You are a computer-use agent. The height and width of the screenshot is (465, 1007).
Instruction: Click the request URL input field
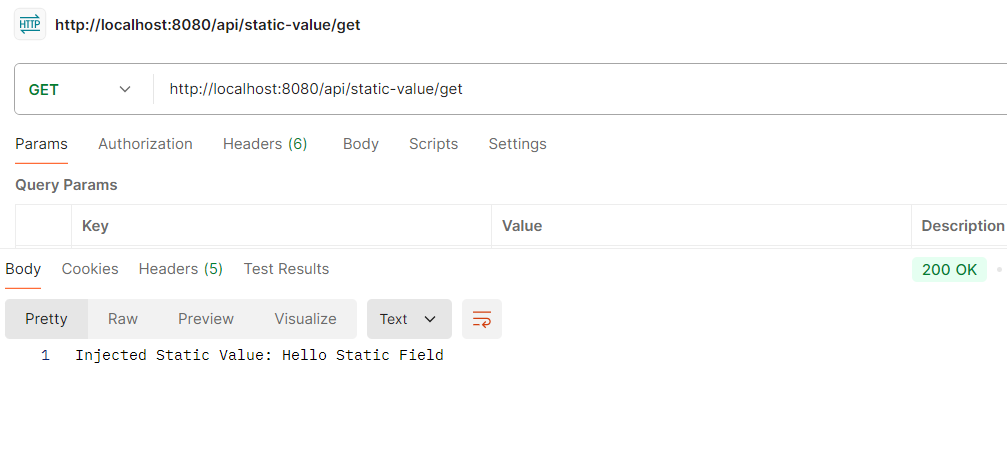tap(580, 89)
